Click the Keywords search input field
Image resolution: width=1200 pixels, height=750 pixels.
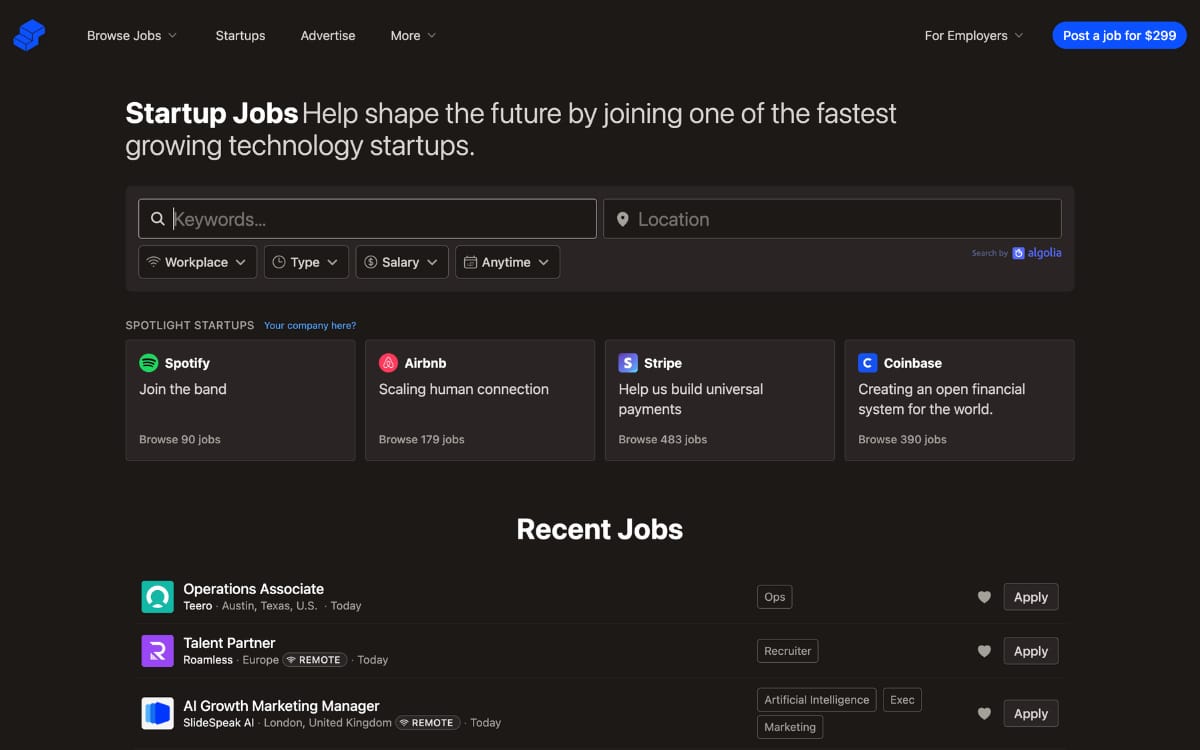pyautogui.click(x=380, y=219)
